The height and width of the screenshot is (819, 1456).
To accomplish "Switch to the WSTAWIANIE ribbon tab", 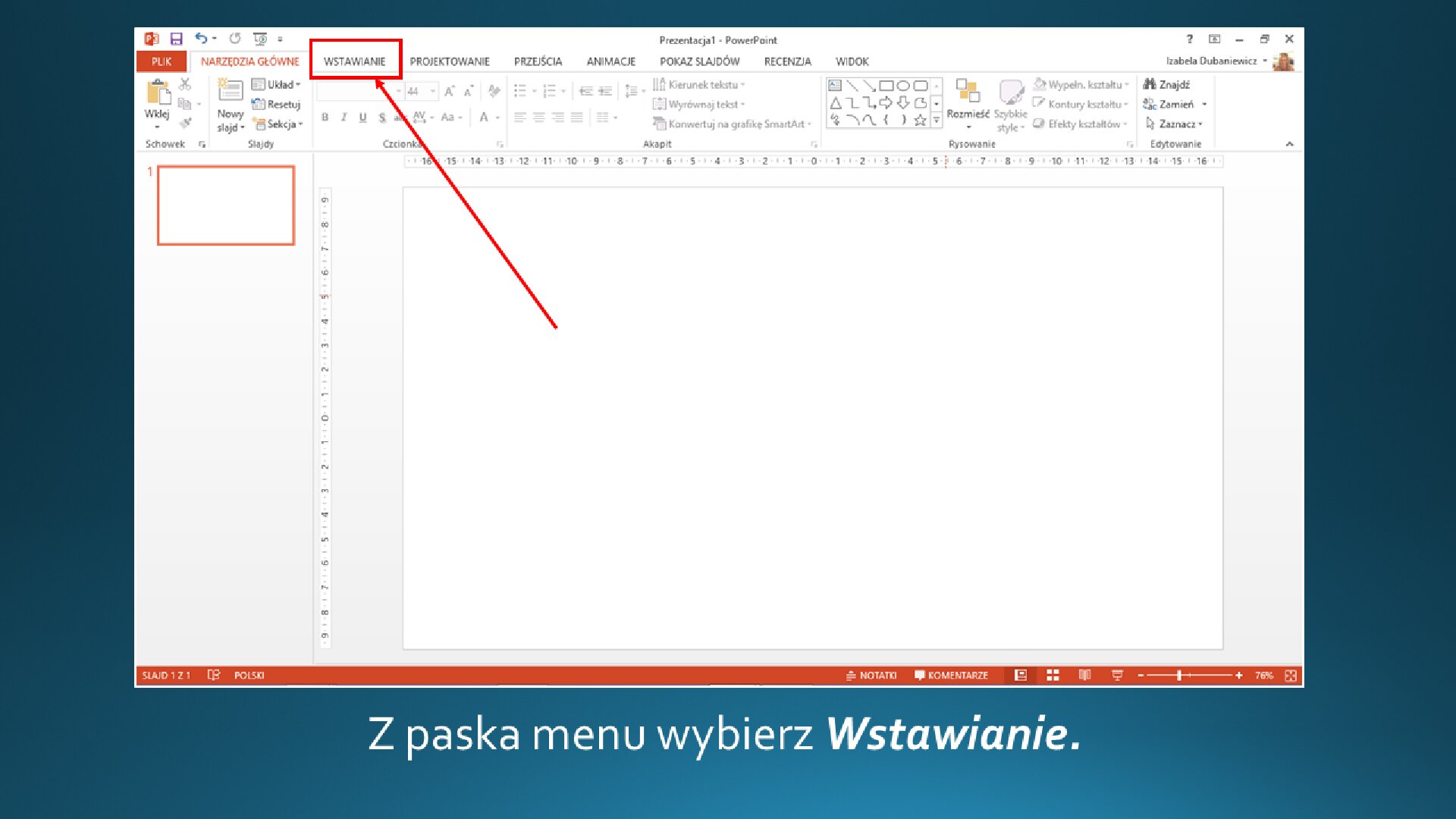I will click(356, 61).
